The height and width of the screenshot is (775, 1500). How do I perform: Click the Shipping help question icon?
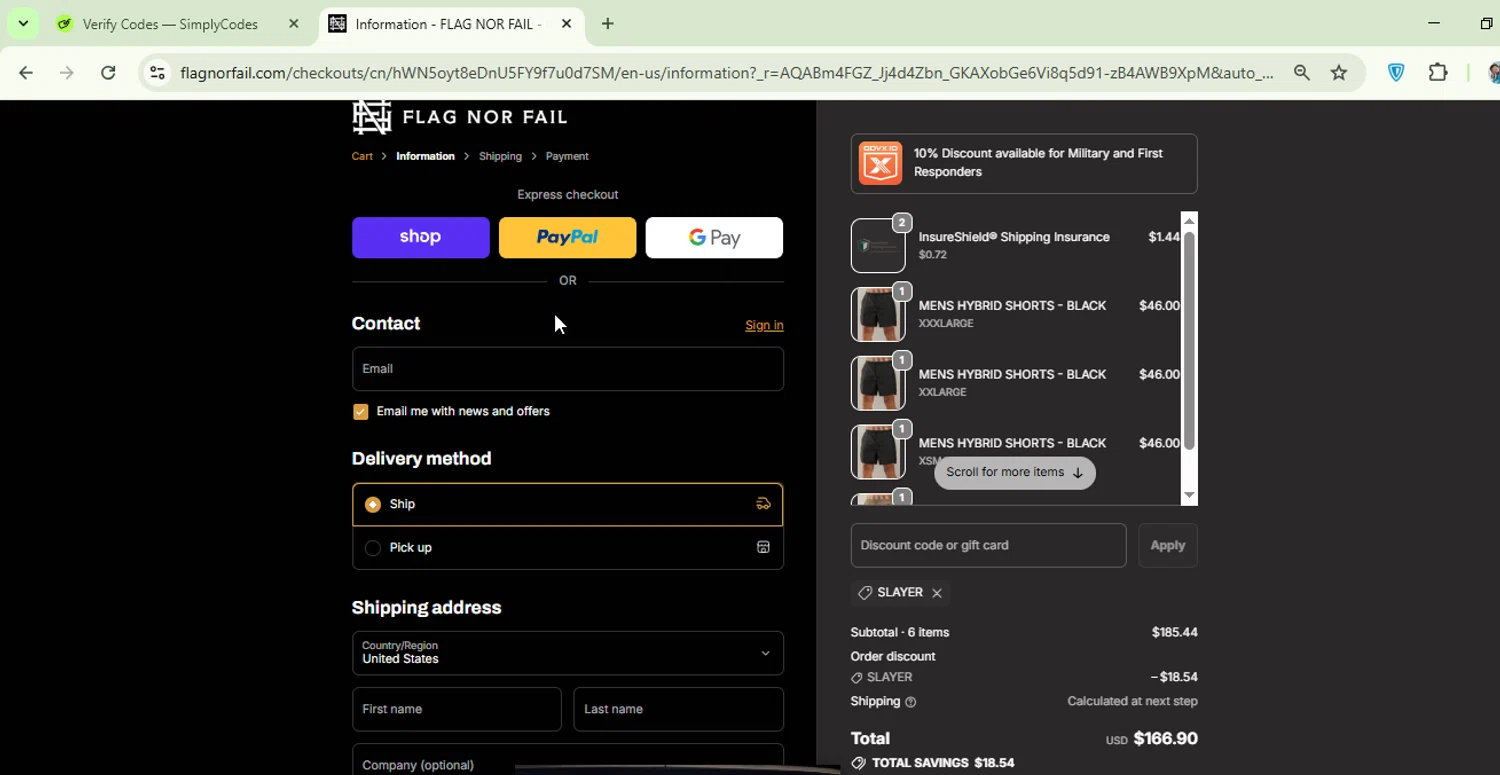910,702
